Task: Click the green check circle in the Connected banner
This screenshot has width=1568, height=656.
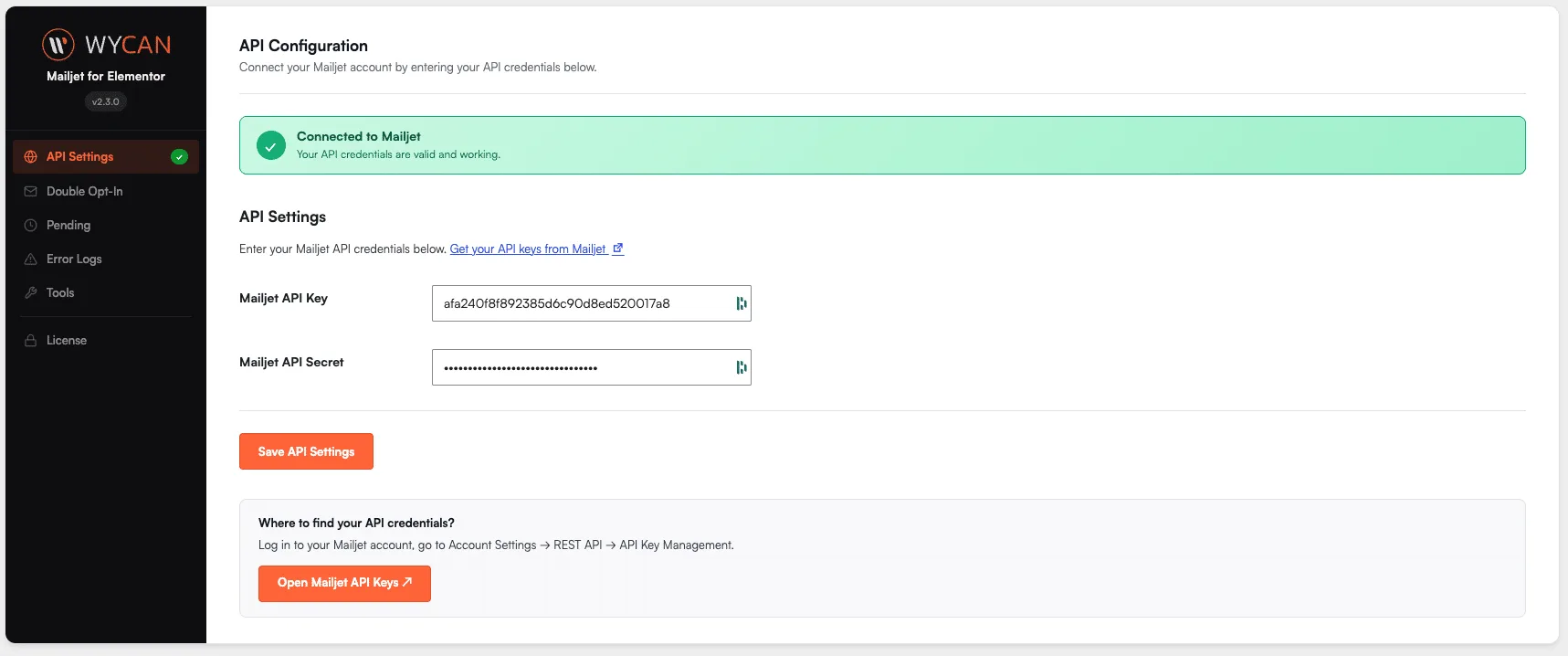Action: [271, 145]
